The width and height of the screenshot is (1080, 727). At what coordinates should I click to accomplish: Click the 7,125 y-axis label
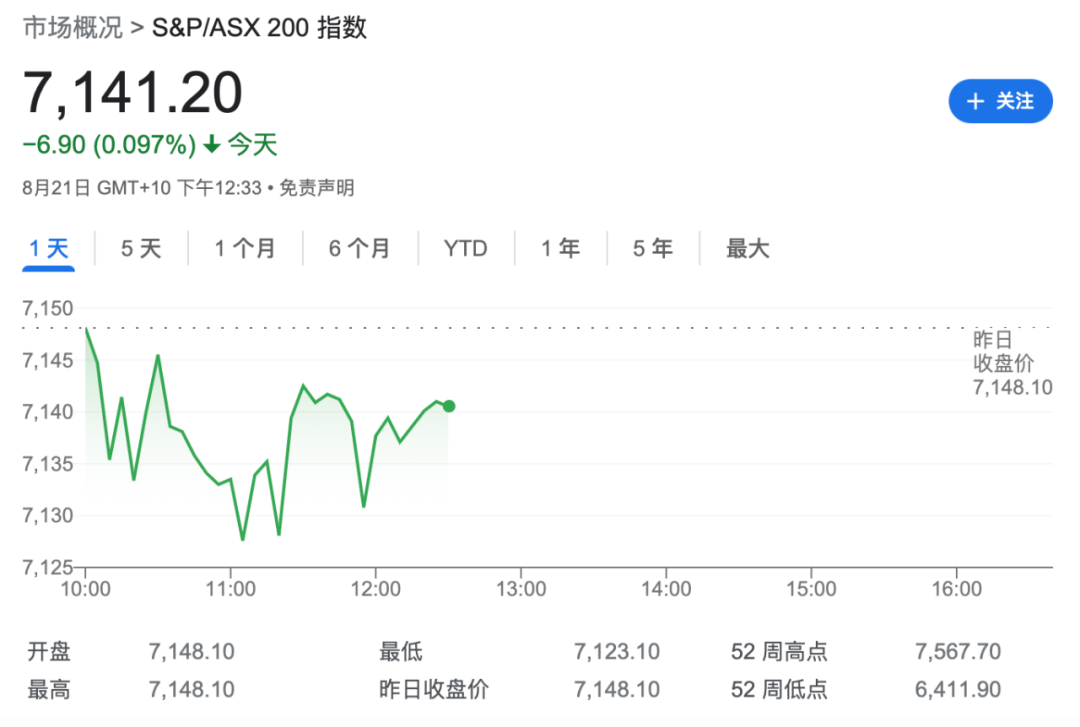pos(48,567)
